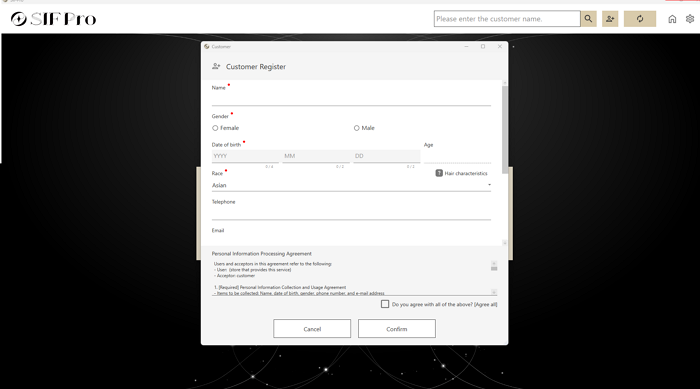Click the Cancel button

(x=312, y=329)
